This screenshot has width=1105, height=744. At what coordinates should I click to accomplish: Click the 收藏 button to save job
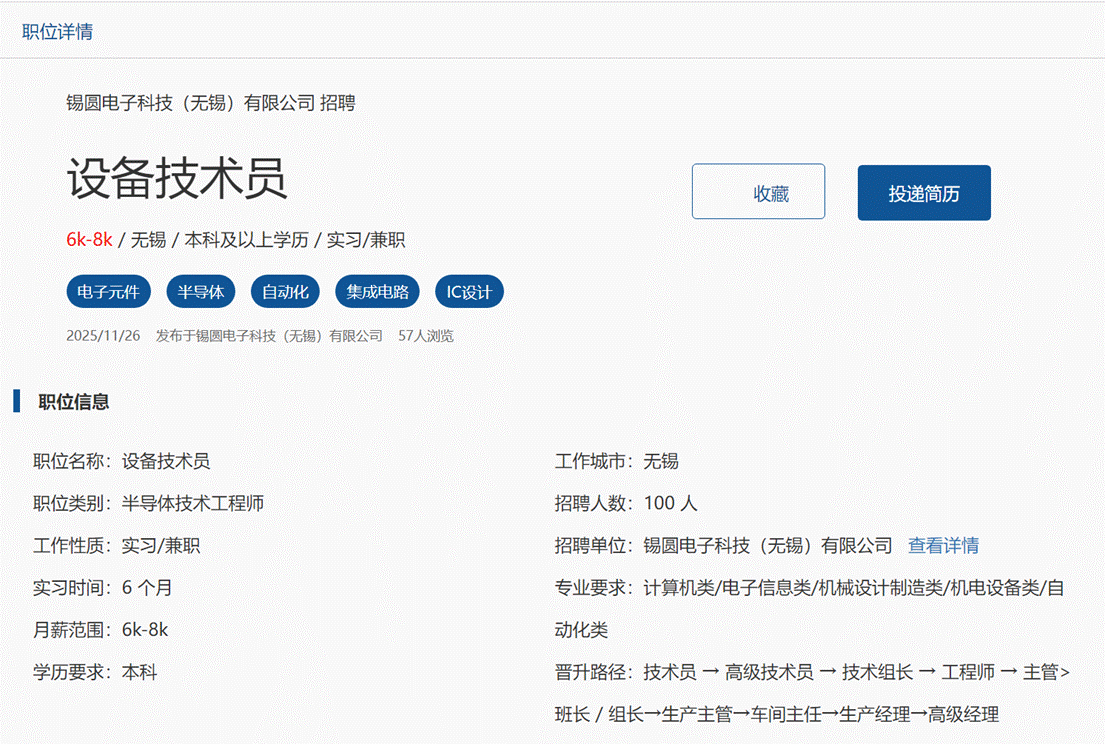point(758,192)
